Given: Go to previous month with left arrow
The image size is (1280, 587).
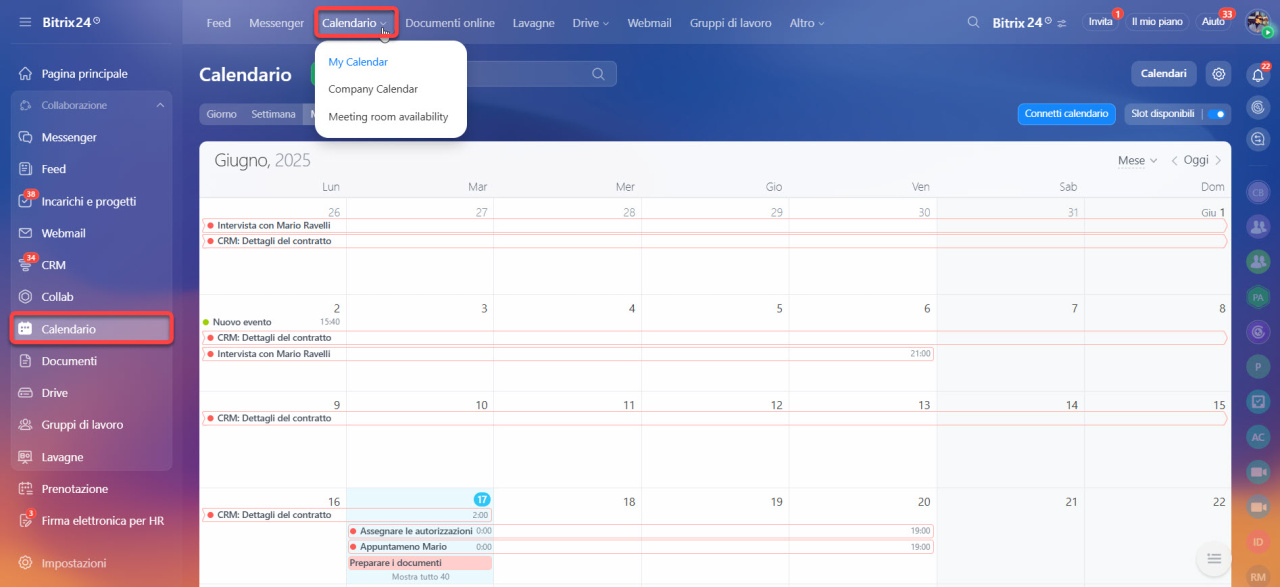Looking at the screenshot, I should coord(1175,160).
